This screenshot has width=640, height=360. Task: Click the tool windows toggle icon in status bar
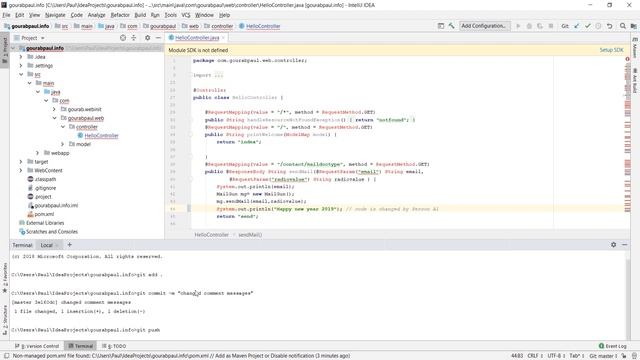[7, 356]
